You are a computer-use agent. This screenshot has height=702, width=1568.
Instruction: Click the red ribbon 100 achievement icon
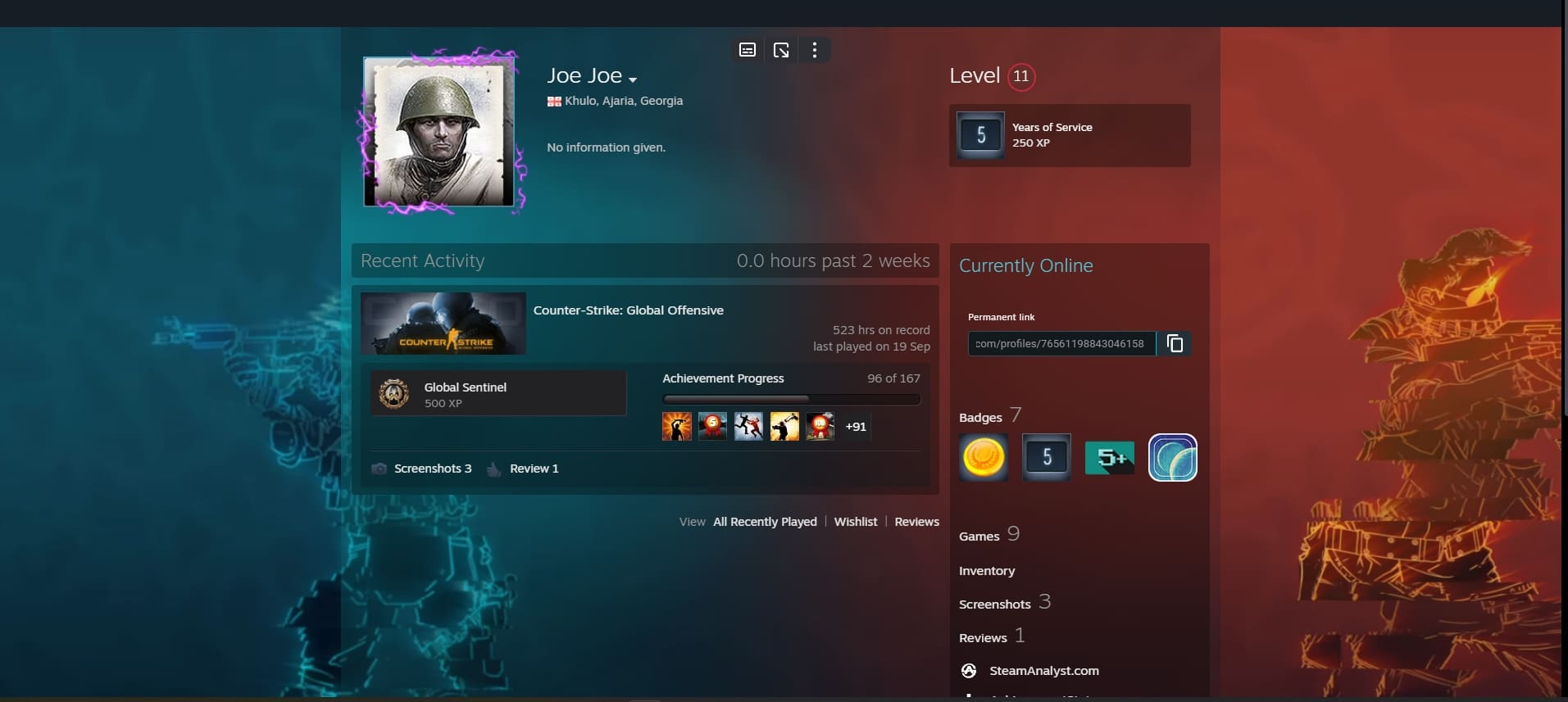coord(820,426)
